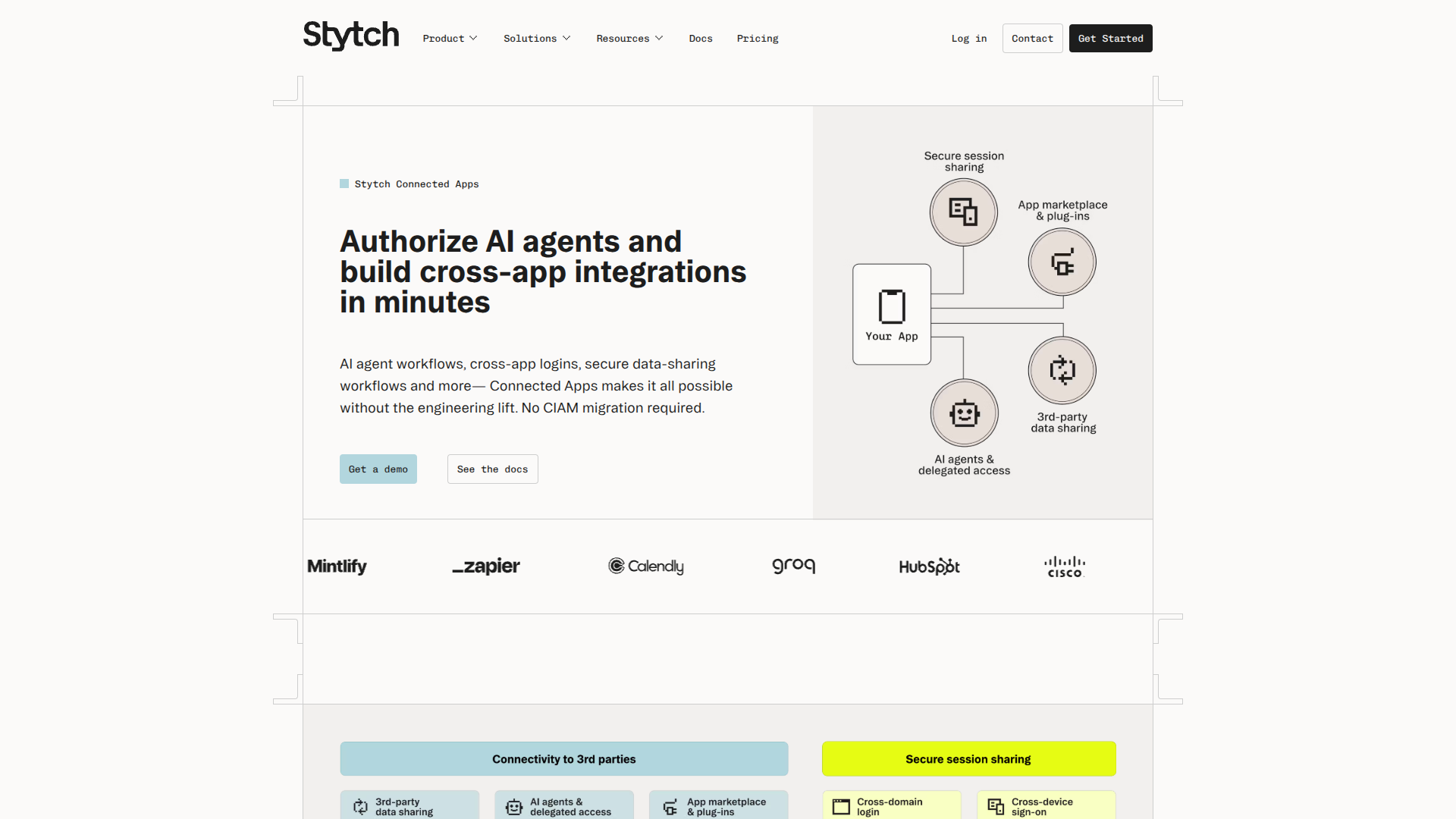The image size is (1456, 819).
Task: Click the Secure session sharing diagram icon
Action: pyautogui.click(x=963, y=212)
